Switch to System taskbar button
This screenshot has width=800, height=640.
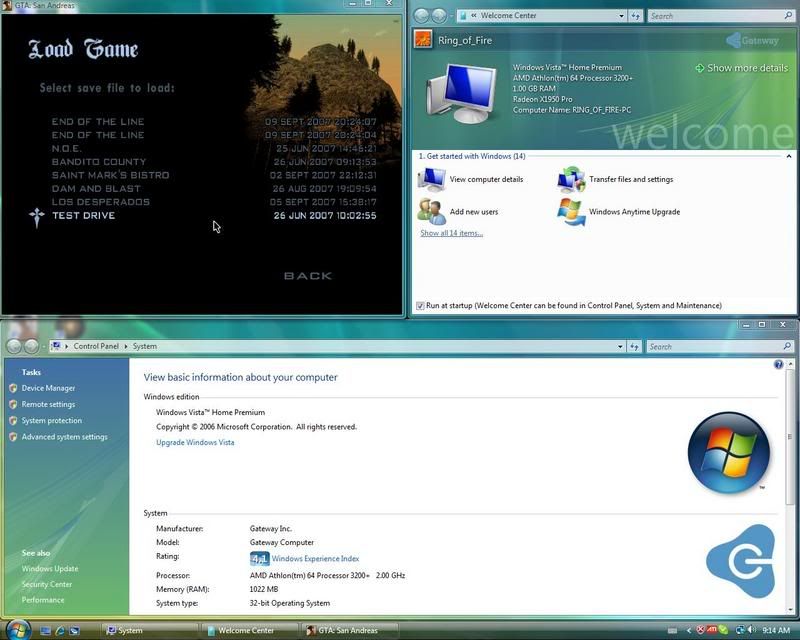click(149, 631)
